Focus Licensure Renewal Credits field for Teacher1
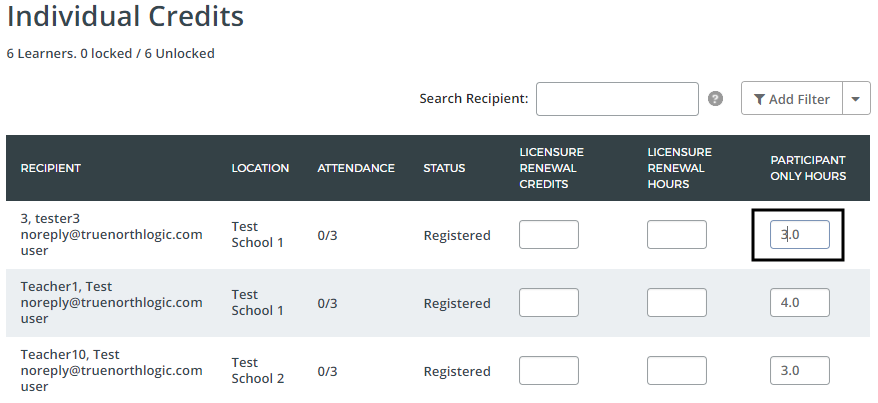 point(549,303)
